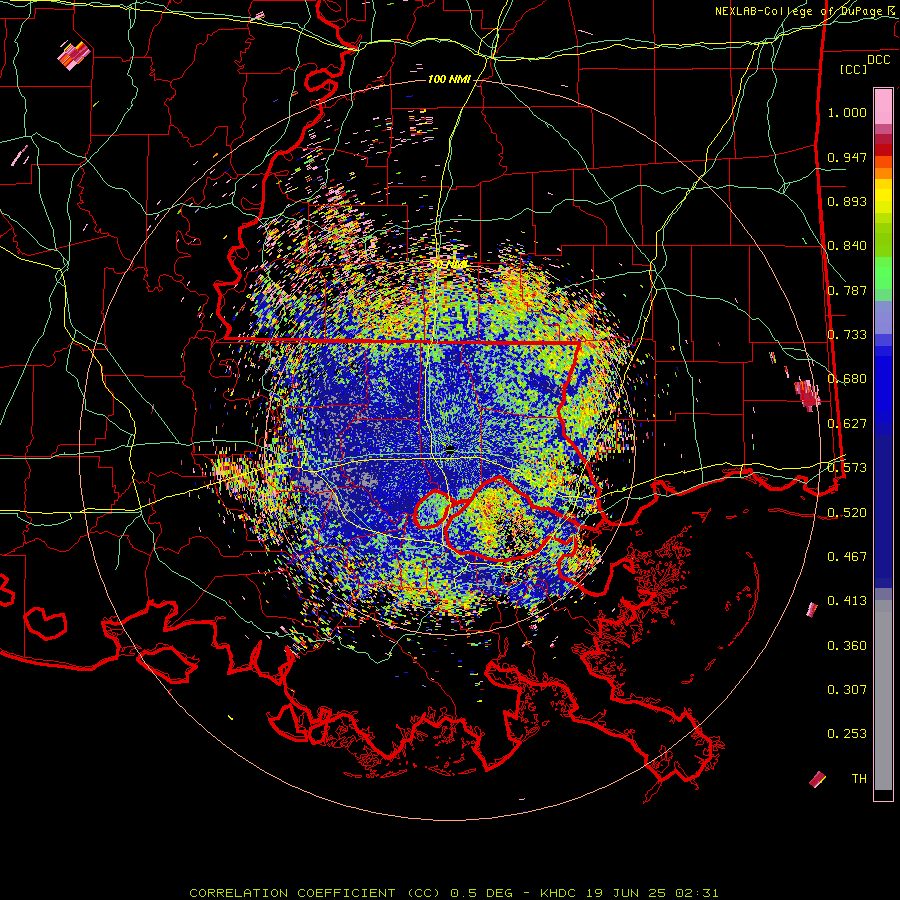Pick the bright green color bar segment
This screenshot has height=900, width=900.
[883, 273]
